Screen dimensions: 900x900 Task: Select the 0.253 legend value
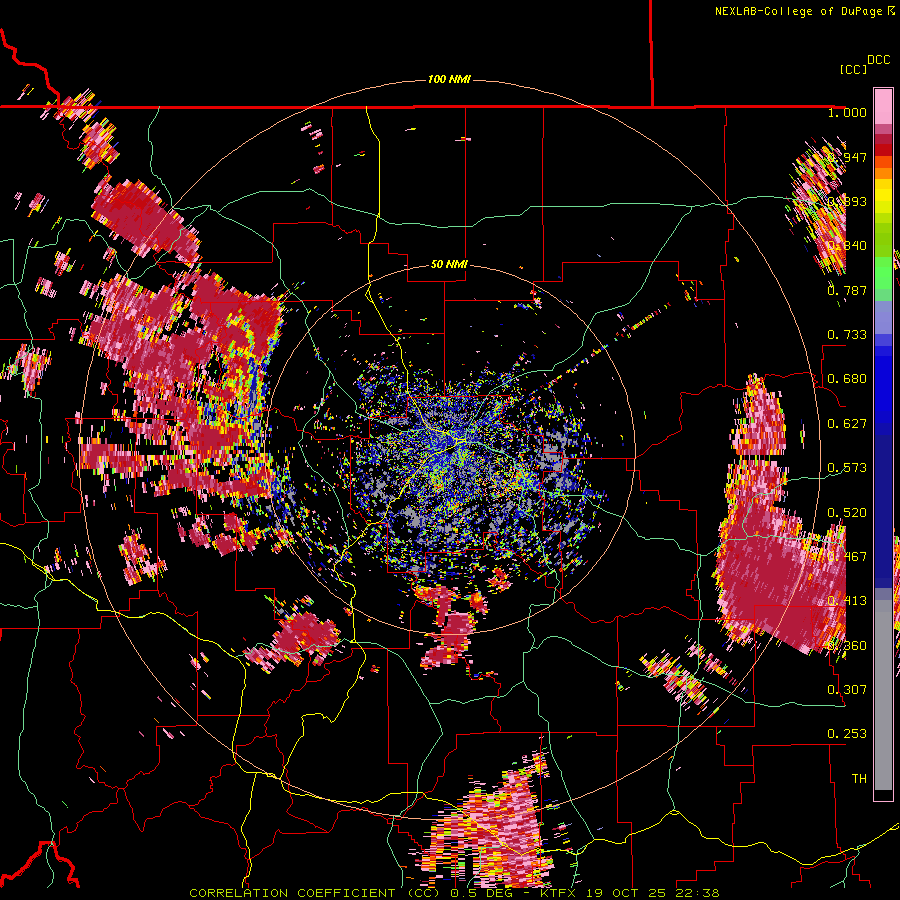point(847,734)
